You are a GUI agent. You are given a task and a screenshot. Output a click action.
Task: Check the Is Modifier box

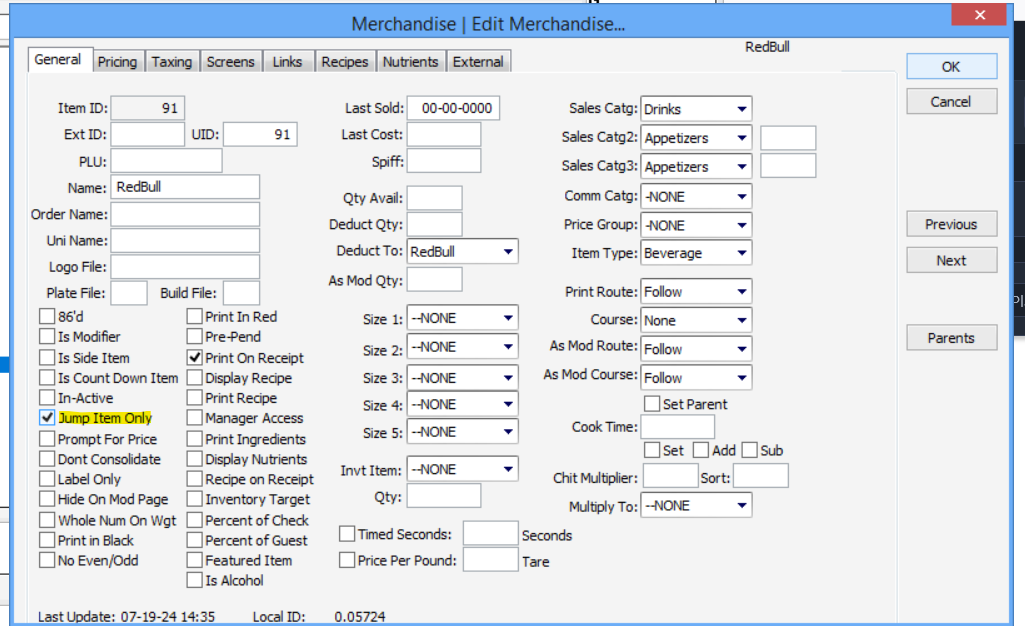(x=47, y=337)
